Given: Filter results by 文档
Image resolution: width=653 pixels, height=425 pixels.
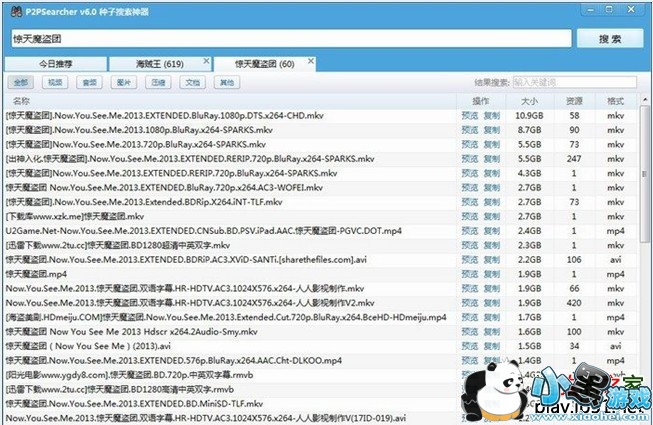Looking at the screenshot, I should click(192, 82).
